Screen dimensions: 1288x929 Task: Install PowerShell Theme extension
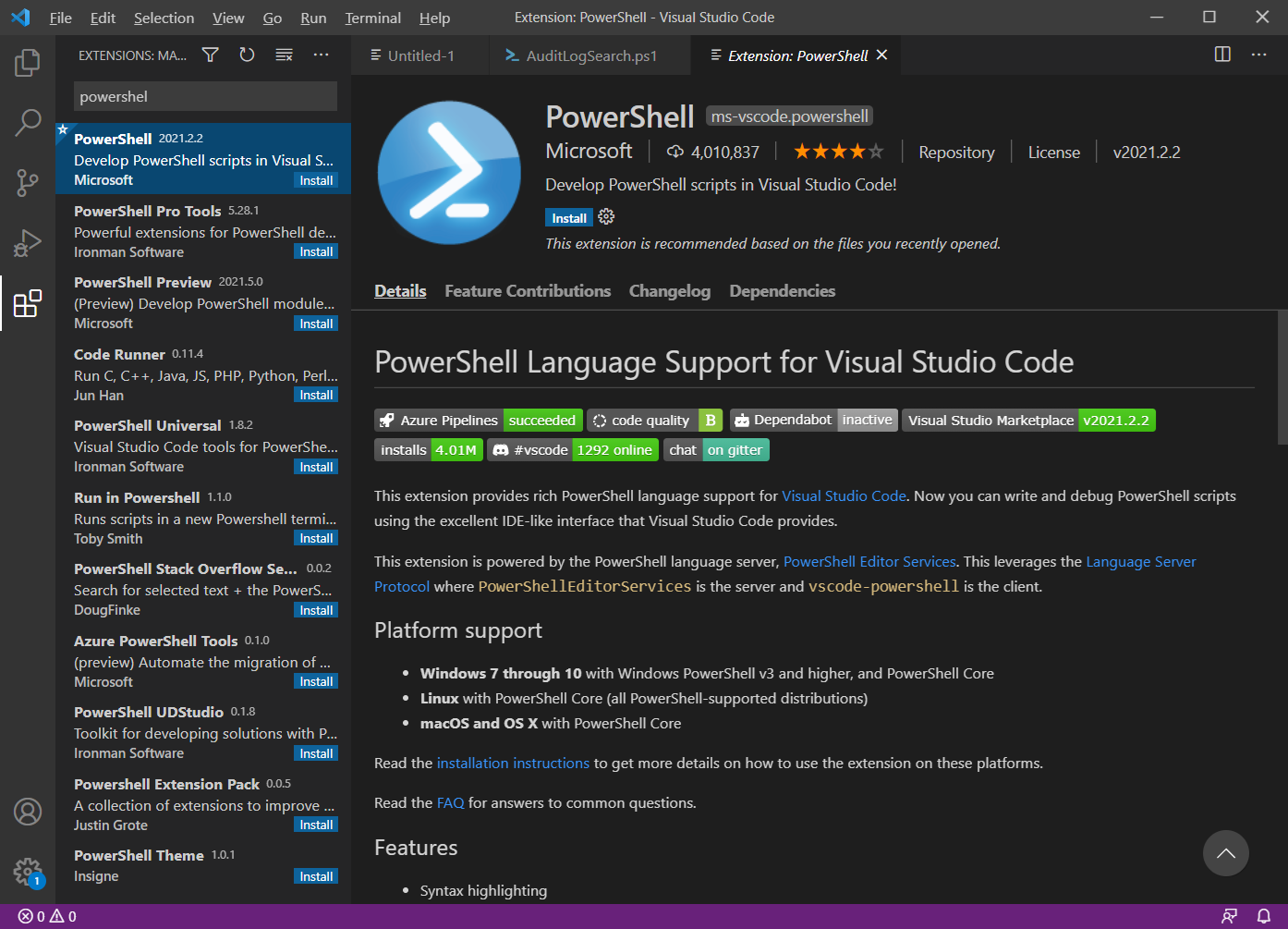tap(316, 876)
